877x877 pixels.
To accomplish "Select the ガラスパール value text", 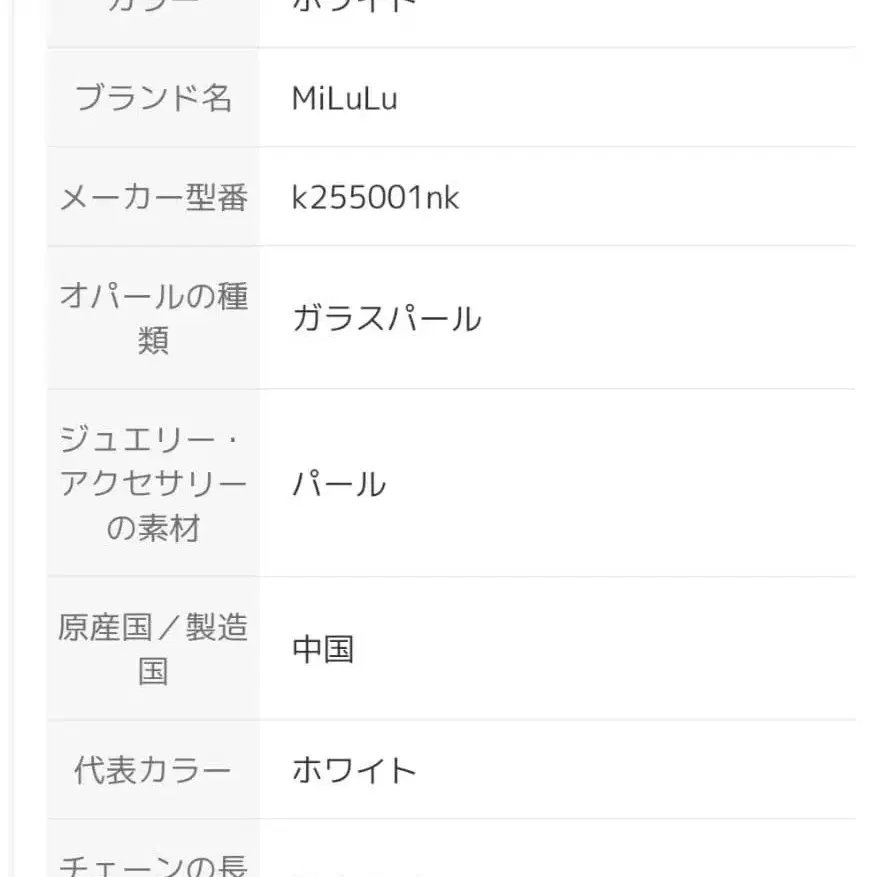I will pyautogui.click(x=386, y=319).
